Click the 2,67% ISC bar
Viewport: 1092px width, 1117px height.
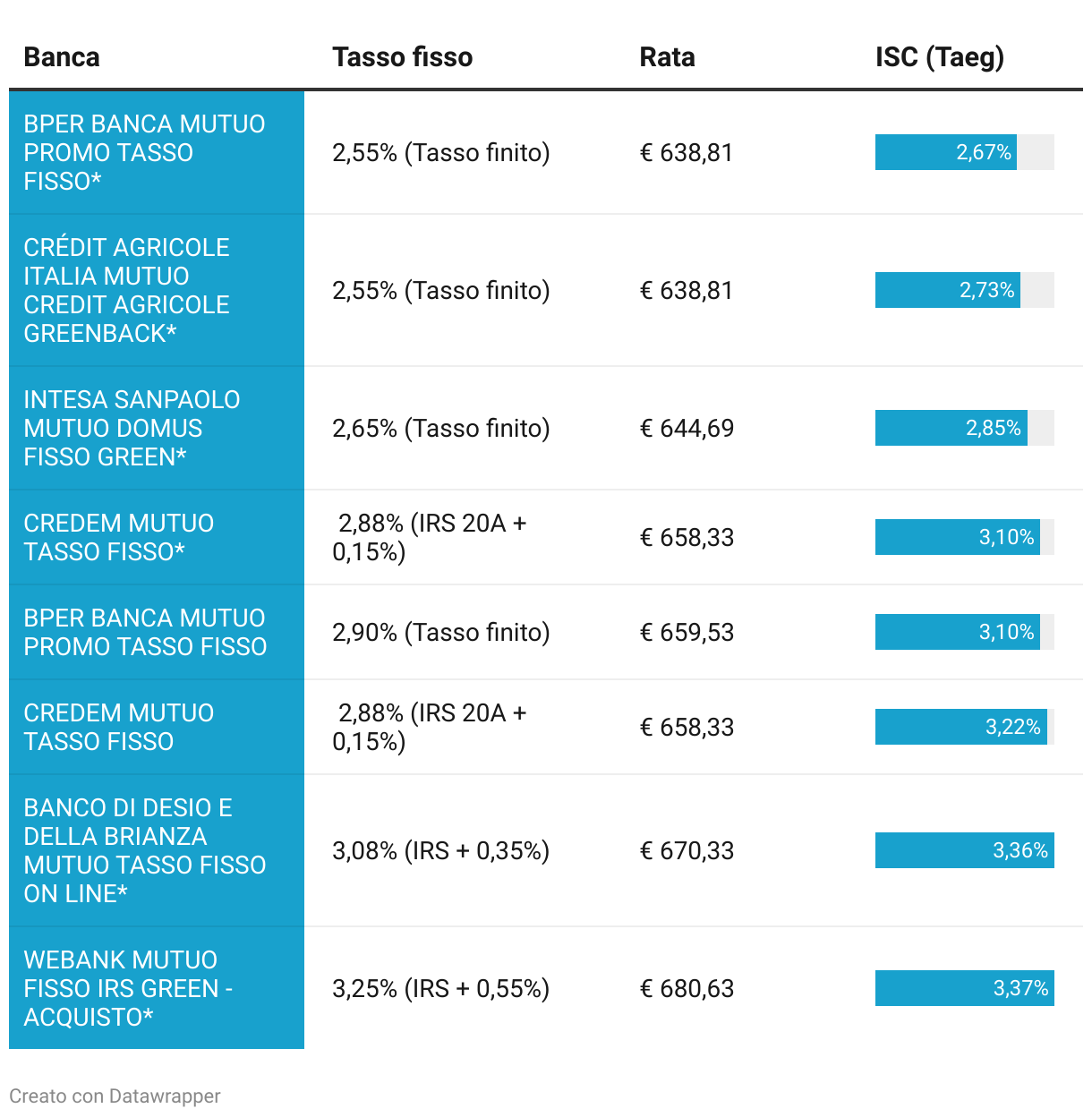[946, 152]
